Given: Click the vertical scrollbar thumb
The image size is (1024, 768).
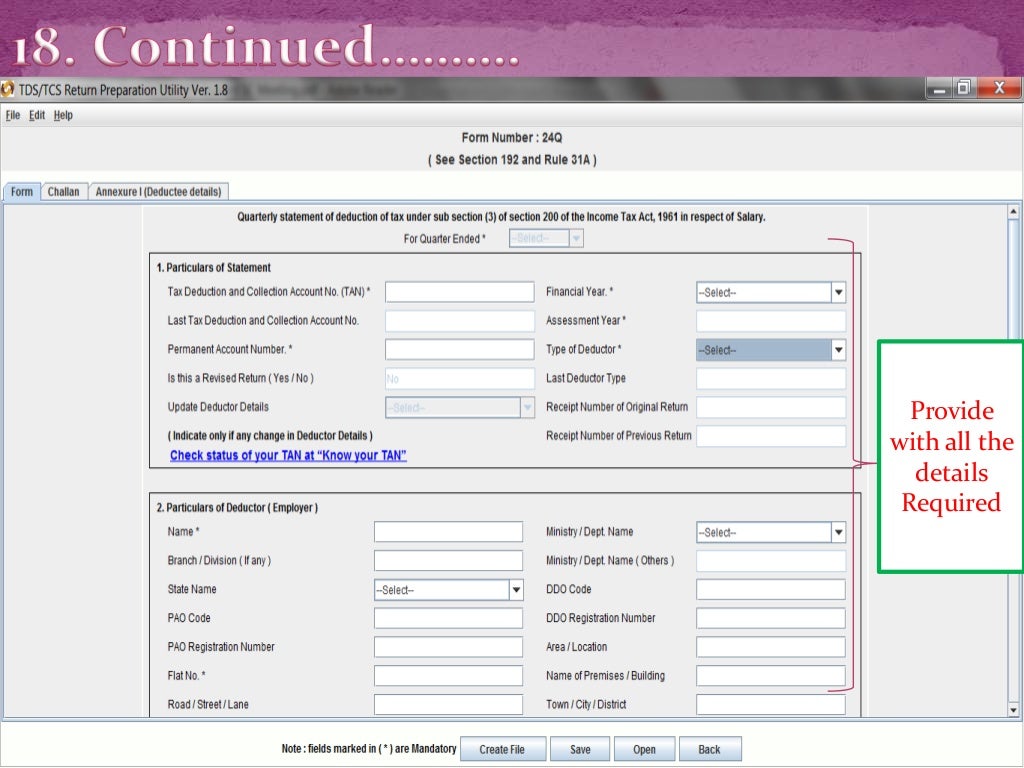Looking at the screenshot, I should click(x=1013, y=281).
